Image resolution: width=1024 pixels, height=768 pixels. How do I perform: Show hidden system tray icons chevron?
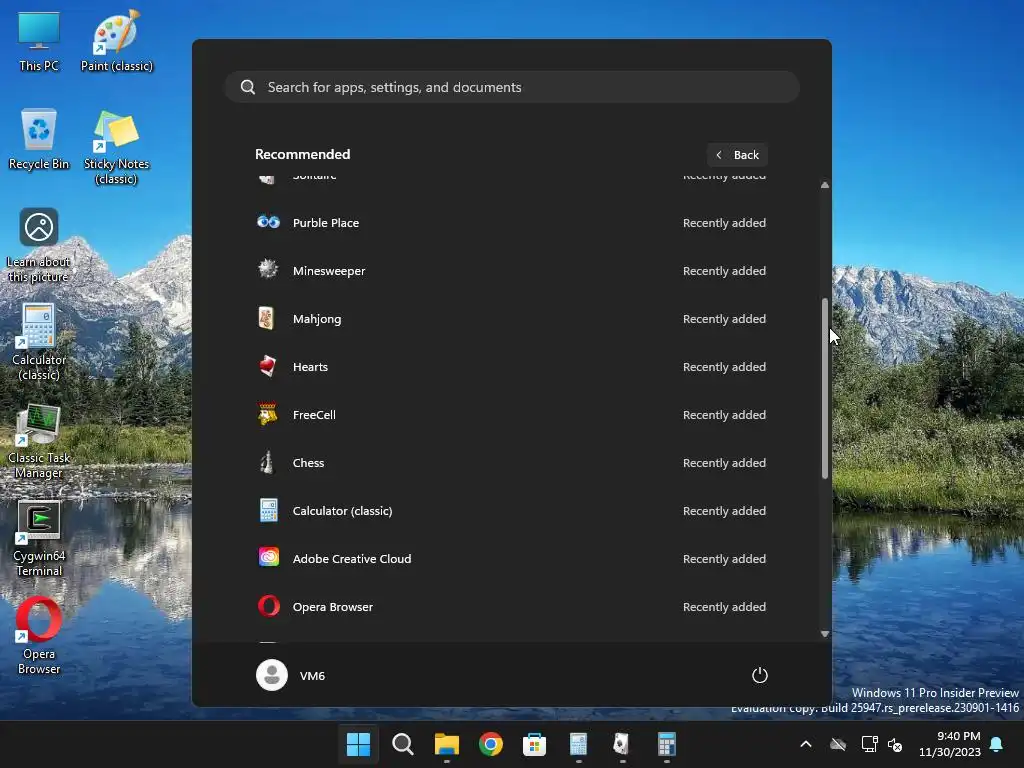click(x=806, y=744)
